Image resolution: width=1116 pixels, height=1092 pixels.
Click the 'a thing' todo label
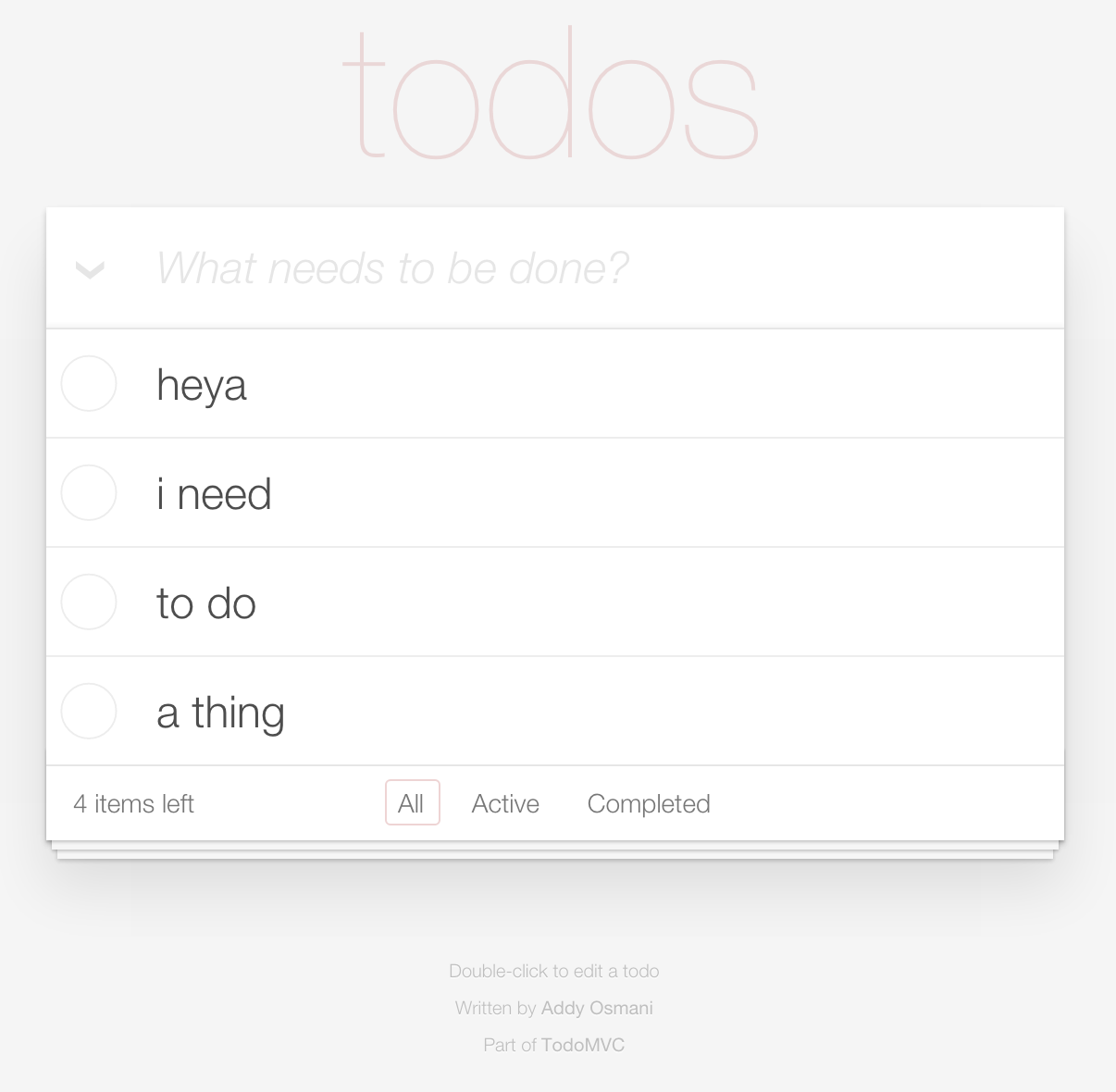tap(220, 713)
